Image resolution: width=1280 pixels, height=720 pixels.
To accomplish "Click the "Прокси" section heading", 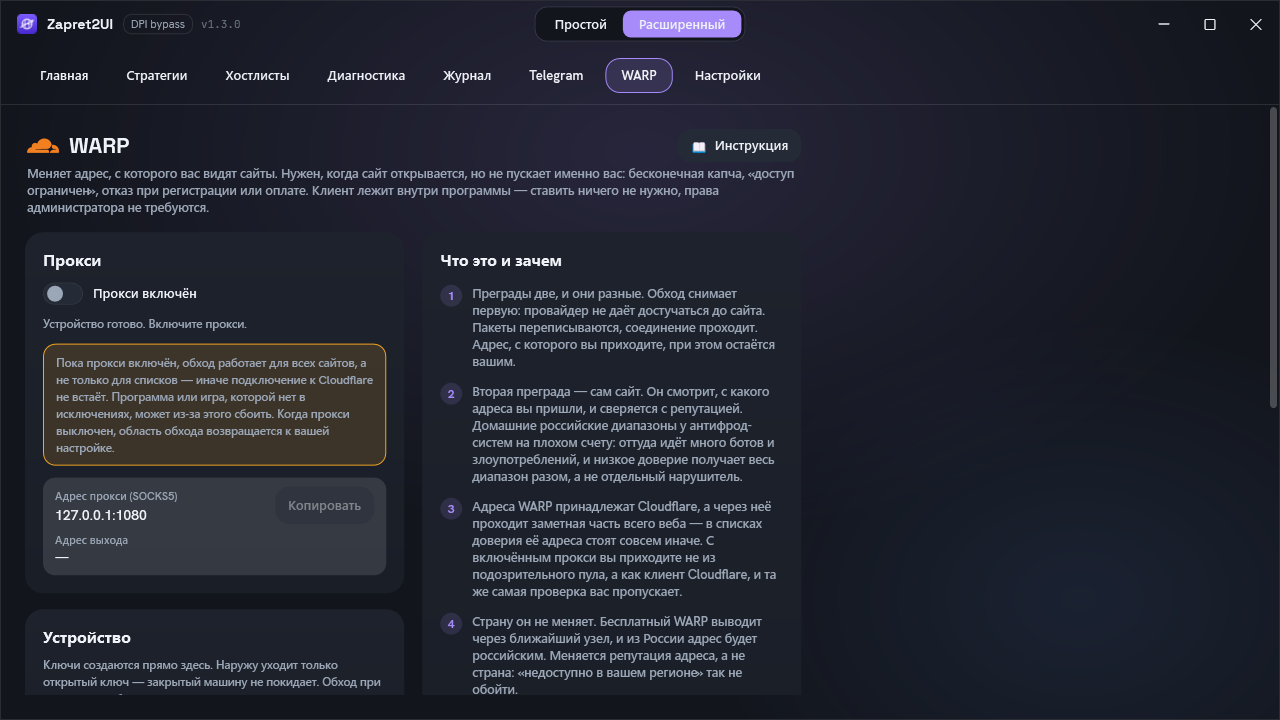I will (x=72, y=261).
